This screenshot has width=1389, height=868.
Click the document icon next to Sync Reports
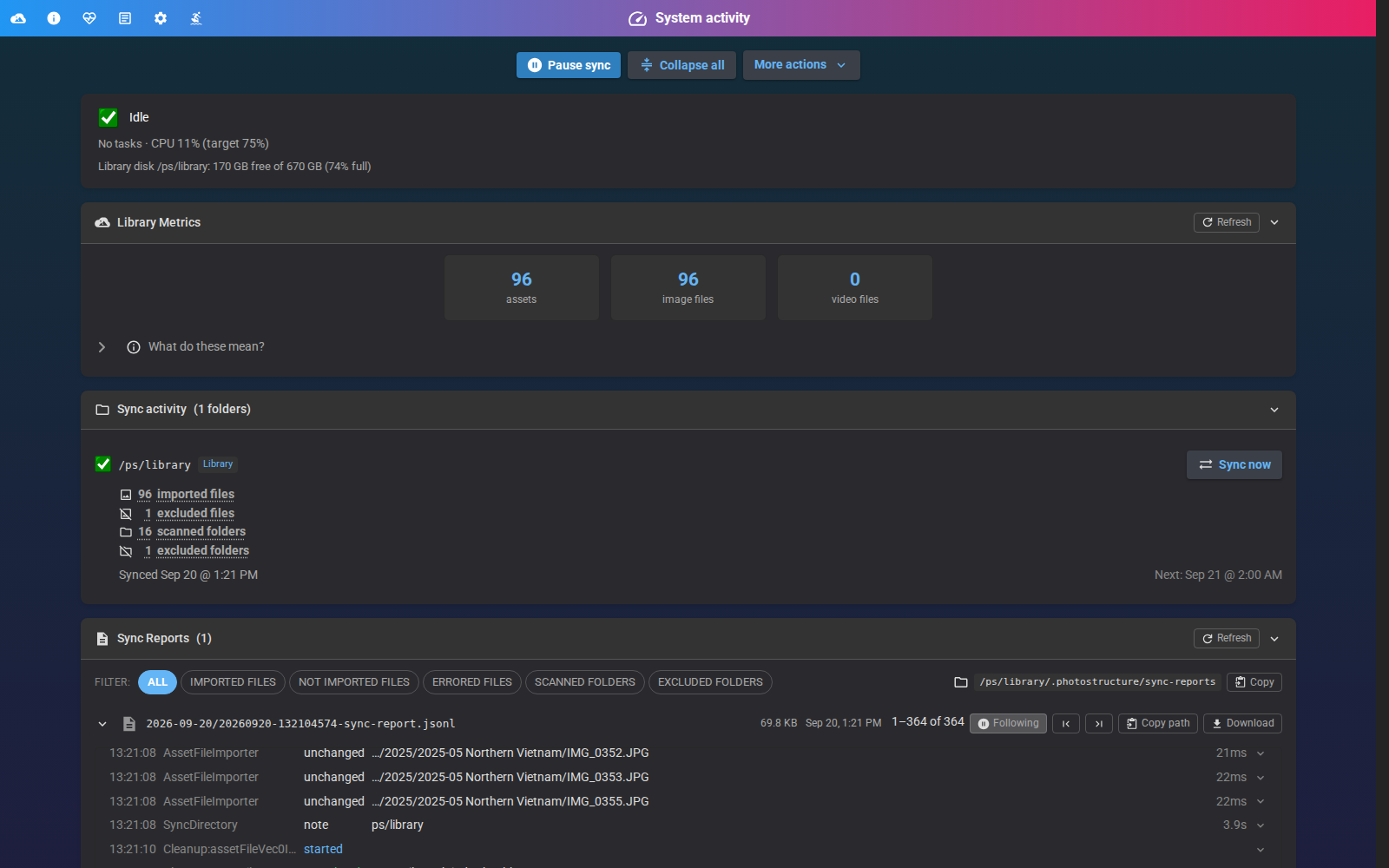coord(102,639)
